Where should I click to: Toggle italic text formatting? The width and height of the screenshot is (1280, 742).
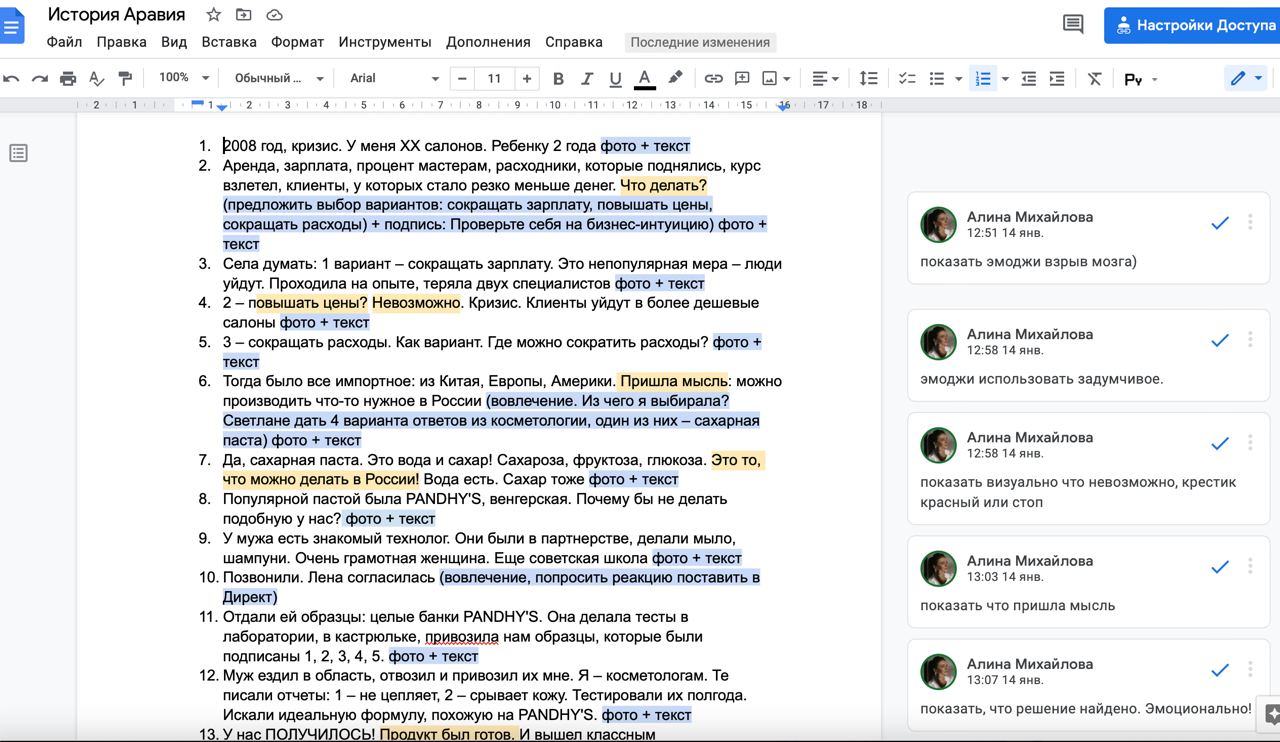(x=587, y=78)
